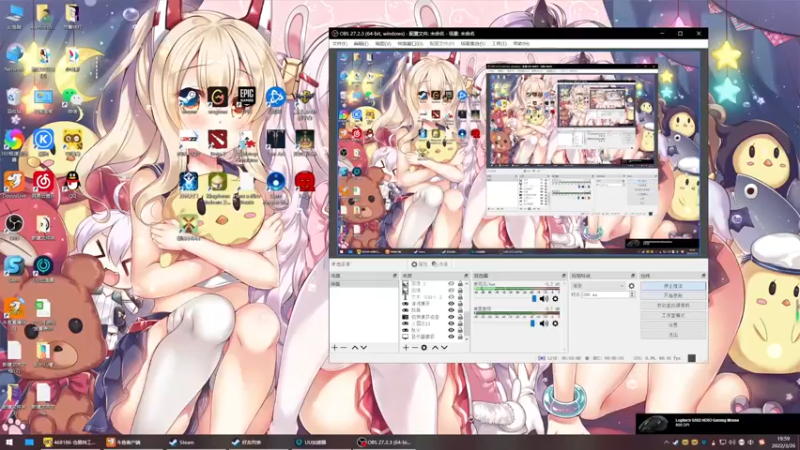Open source properties via the Sources panel gear icon
The width and height of the screenshot is (800, 450).
click(424, 347)
